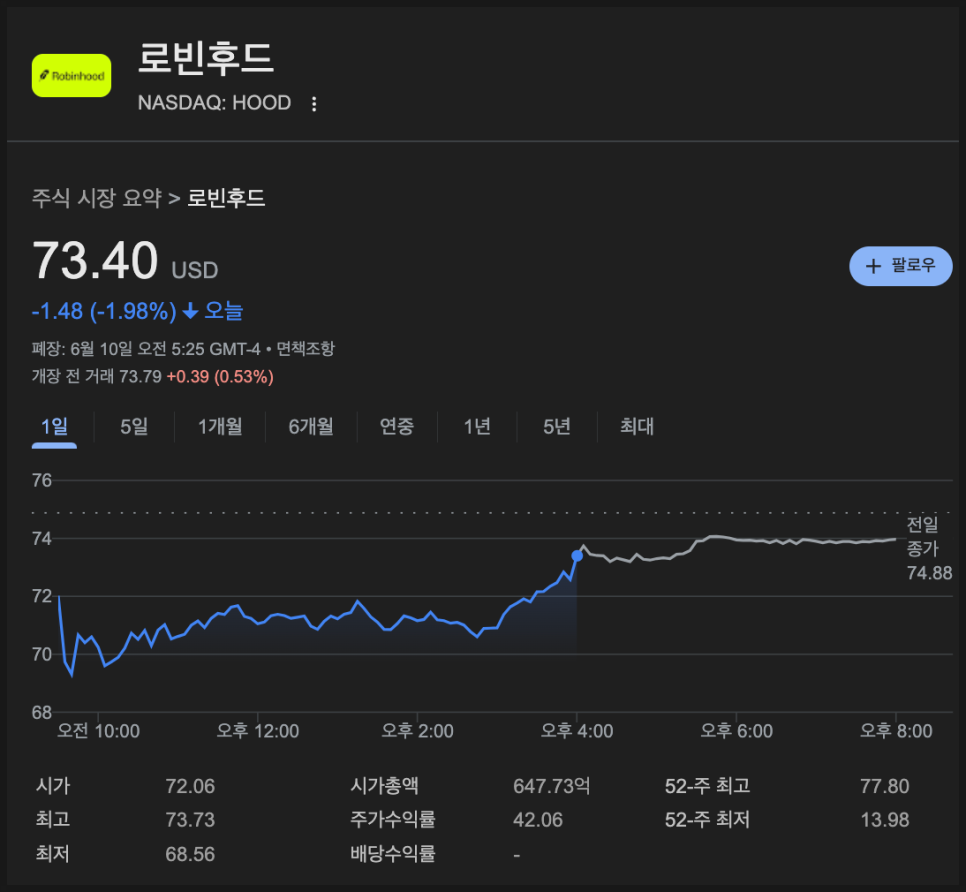966x892 pixels.
Task: Switch to the 연중 chart tab
Action: [397, 426]
